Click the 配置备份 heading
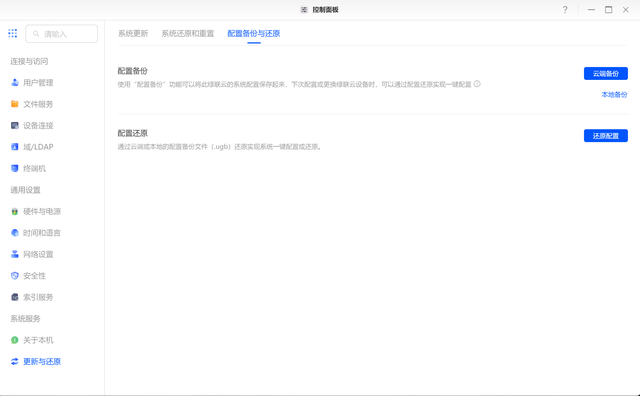Image resolution: width=640 pixels, height=396 pixels. coord(132,71)
